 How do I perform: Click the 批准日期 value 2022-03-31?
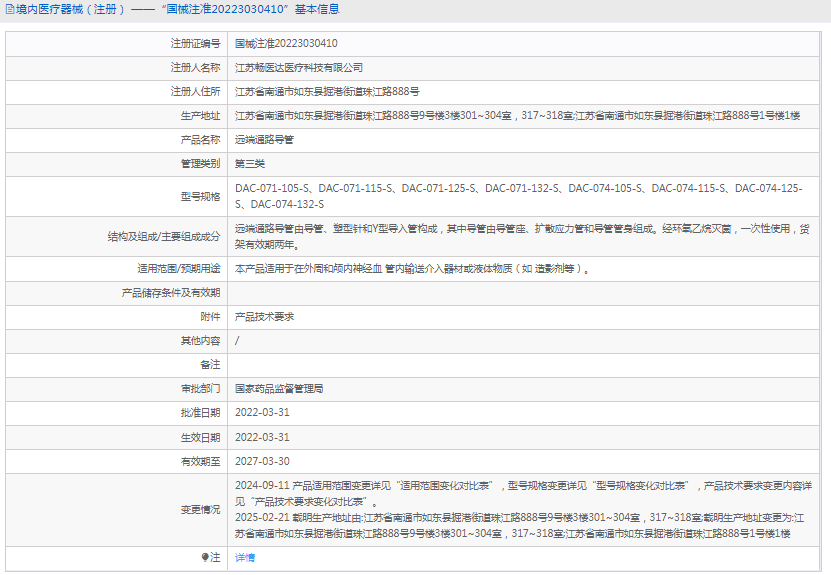[x=262, y=413]
